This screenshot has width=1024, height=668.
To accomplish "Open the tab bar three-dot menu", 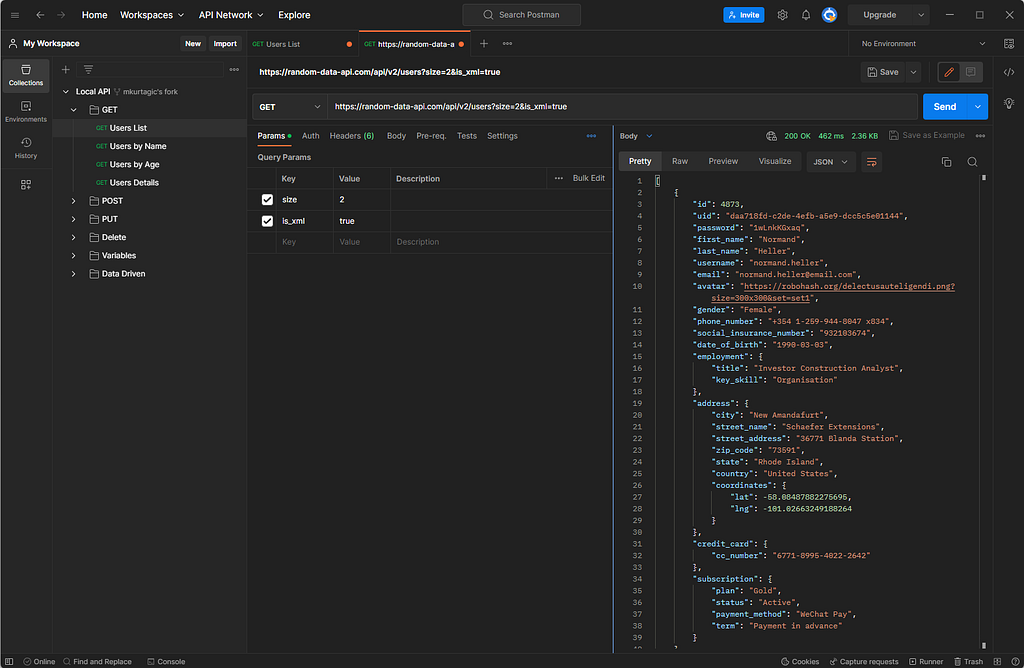I will (x=507, y=44).
